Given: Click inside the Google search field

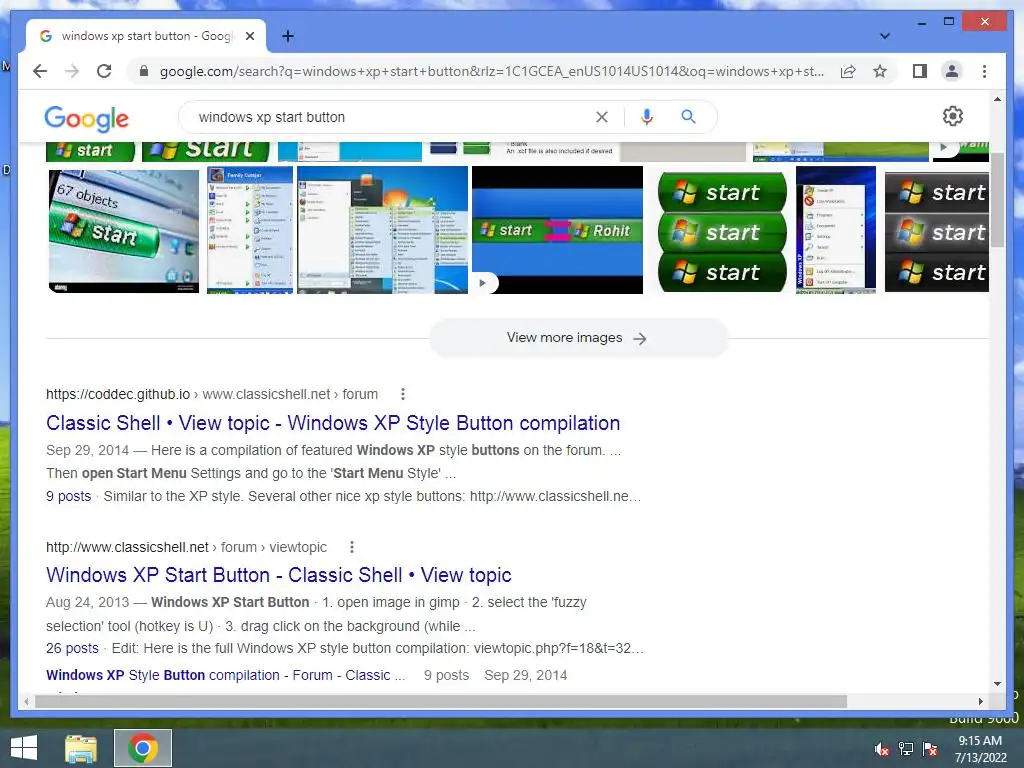Looking at the screenshot, I should 392,117.
